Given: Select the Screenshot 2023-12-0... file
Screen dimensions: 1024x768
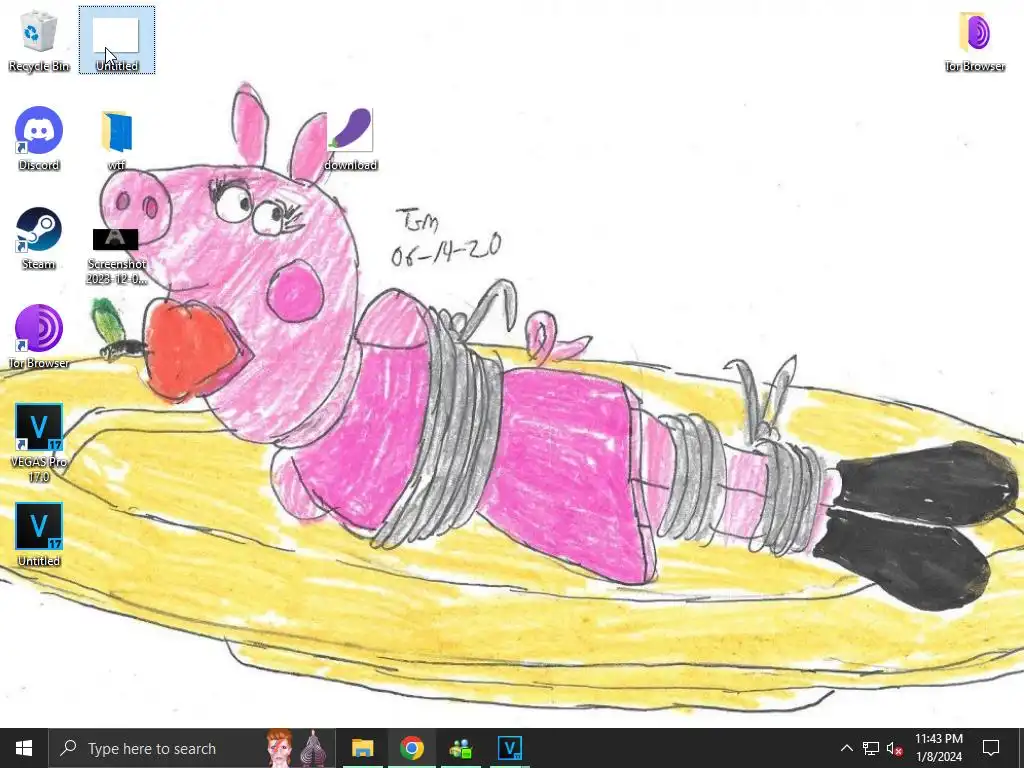Looking at the screenshot, I should 116,256.
